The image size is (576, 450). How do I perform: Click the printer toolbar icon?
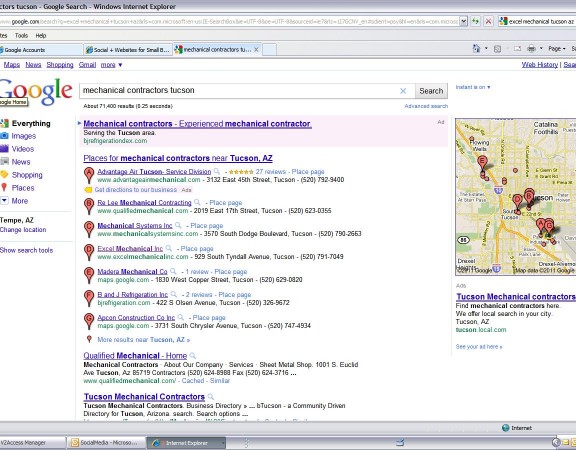(531, 48)
